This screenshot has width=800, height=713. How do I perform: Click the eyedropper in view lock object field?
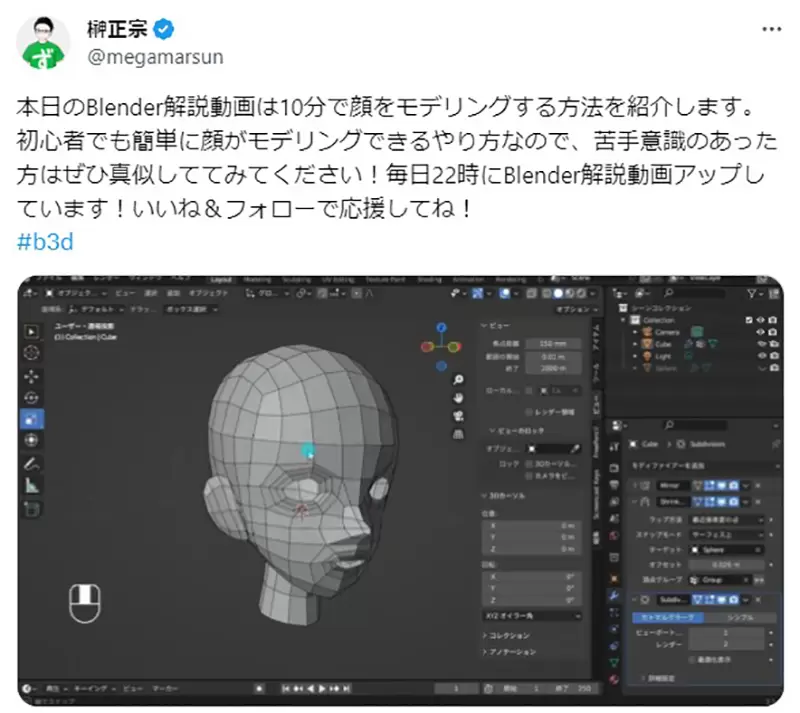(575, 449)
